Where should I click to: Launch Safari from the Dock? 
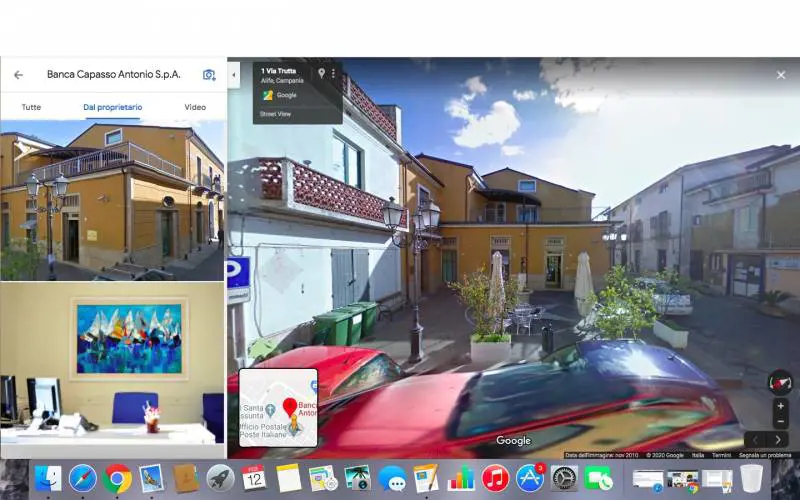(83, 479)
